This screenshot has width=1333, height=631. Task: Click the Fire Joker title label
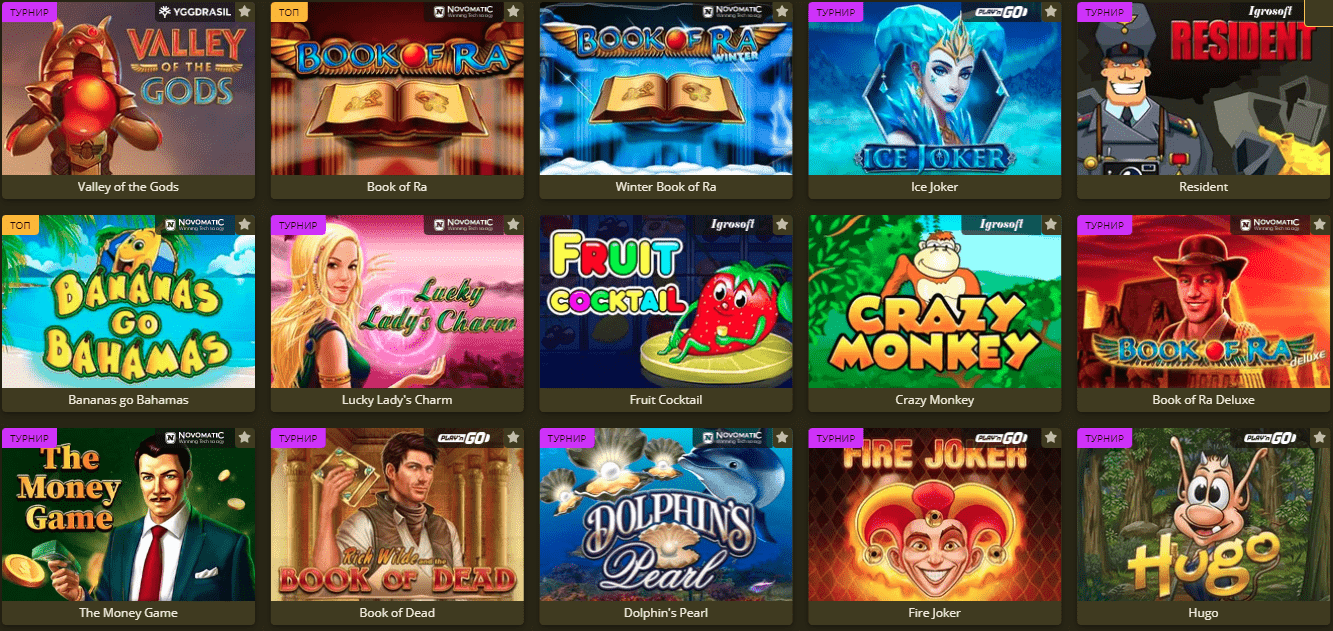(935, 613)
